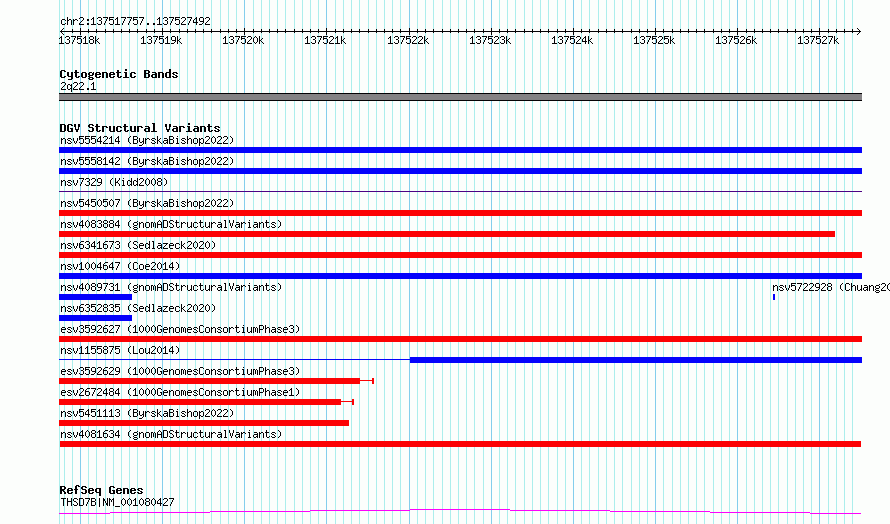
Task: Click the magenta THSD7B gene line
Action: pyautogui.click(x=460, y=512)
